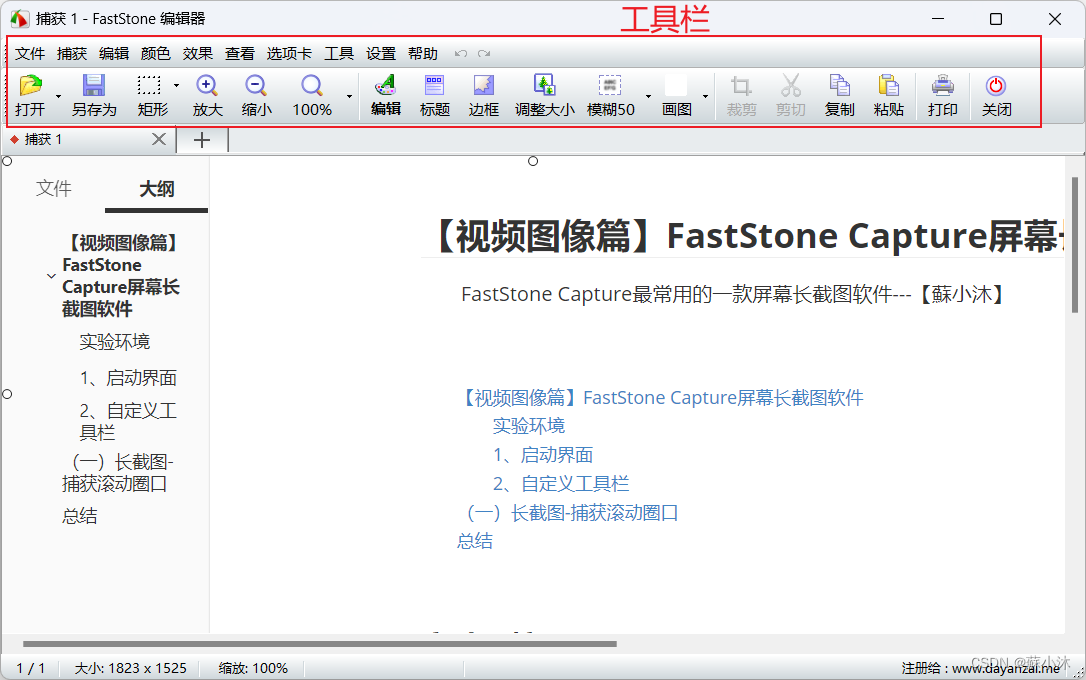1086x680 pixels.
Task: Select 1、启动界面 in the outline panel
Action: click(128, 378)
